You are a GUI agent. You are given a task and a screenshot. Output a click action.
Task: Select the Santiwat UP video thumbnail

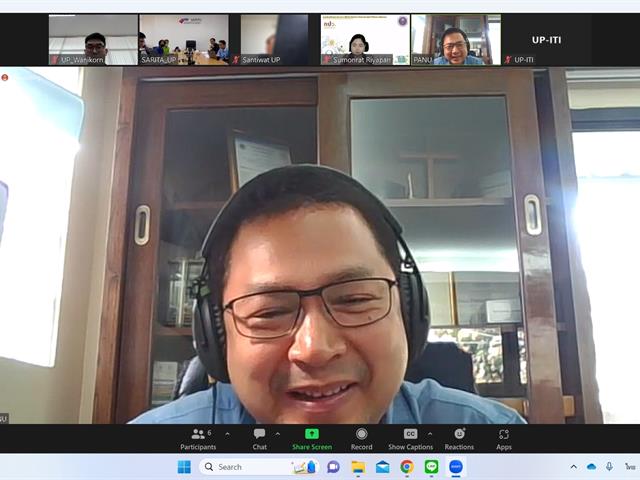(274, 40)
